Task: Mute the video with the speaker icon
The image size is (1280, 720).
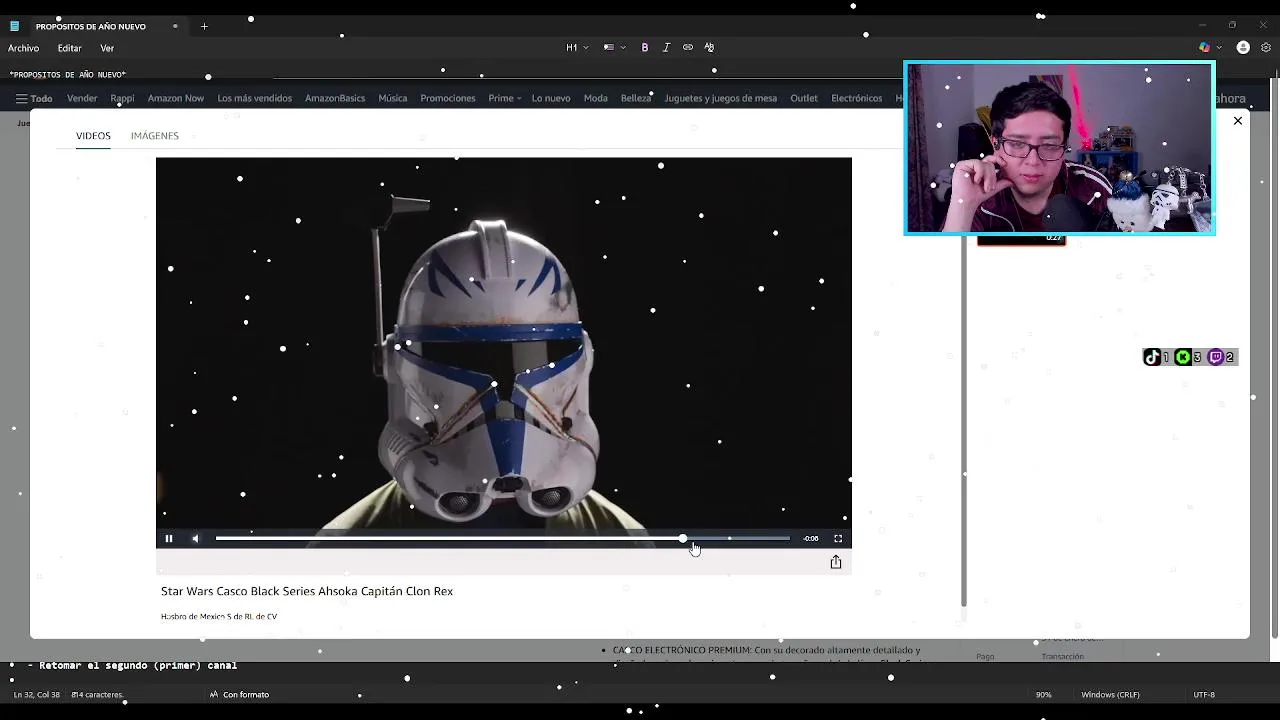Action: pos(195,539)
